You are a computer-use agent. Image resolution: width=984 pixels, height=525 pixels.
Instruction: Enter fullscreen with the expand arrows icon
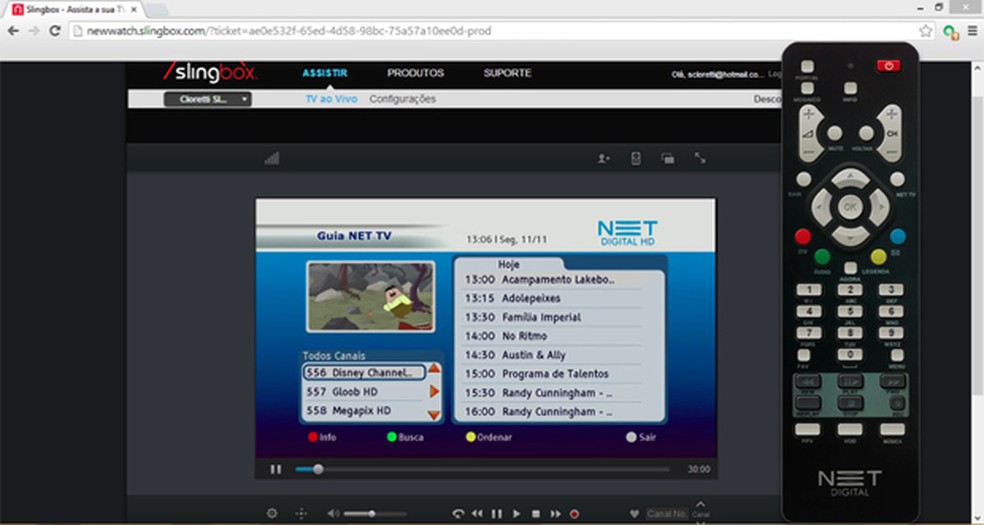click(x=700, y=158)
